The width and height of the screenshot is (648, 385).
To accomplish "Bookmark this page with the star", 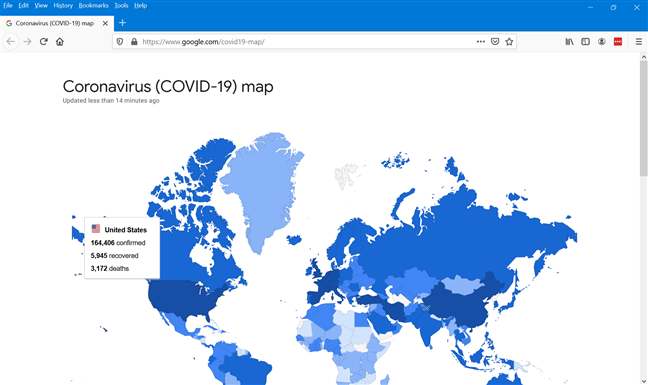I will click(x=509, y=42).
